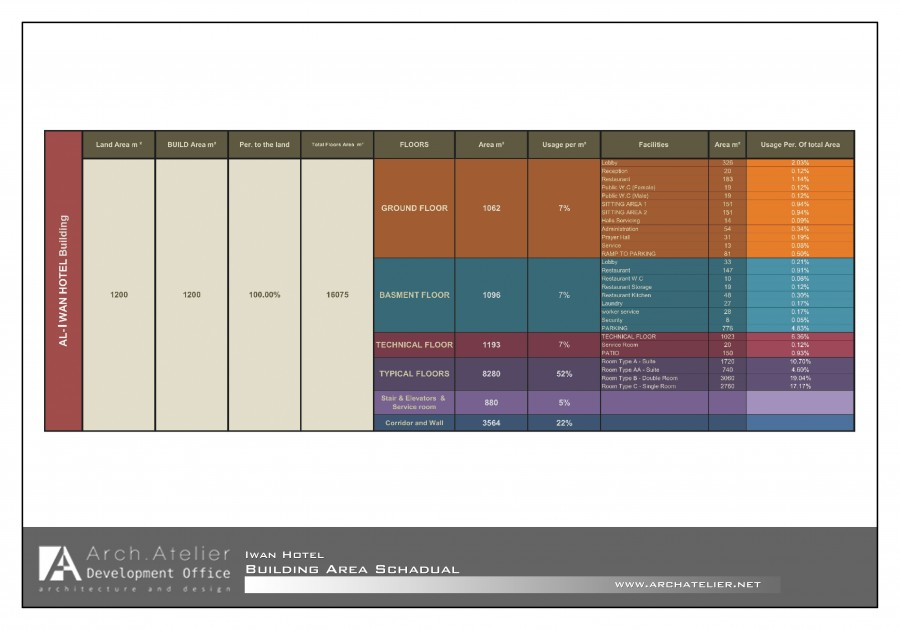
Task: Click the Usage Per. Of total Area header
Action: [x=800, y=145]
